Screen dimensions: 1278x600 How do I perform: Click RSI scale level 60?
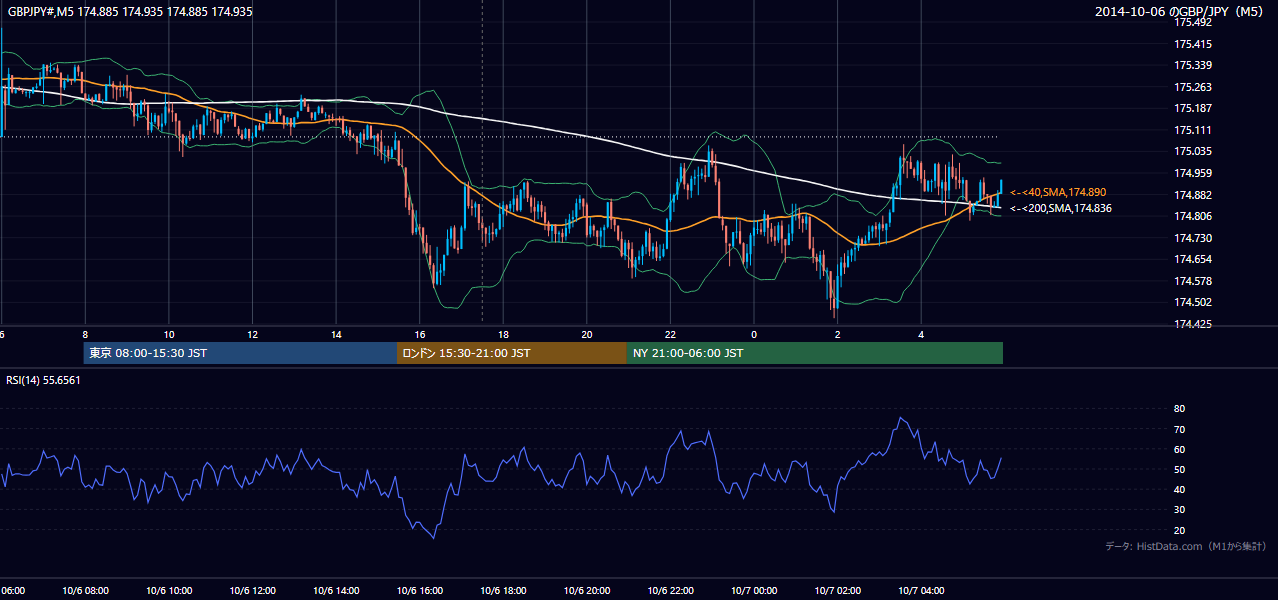click(1179, 449)
